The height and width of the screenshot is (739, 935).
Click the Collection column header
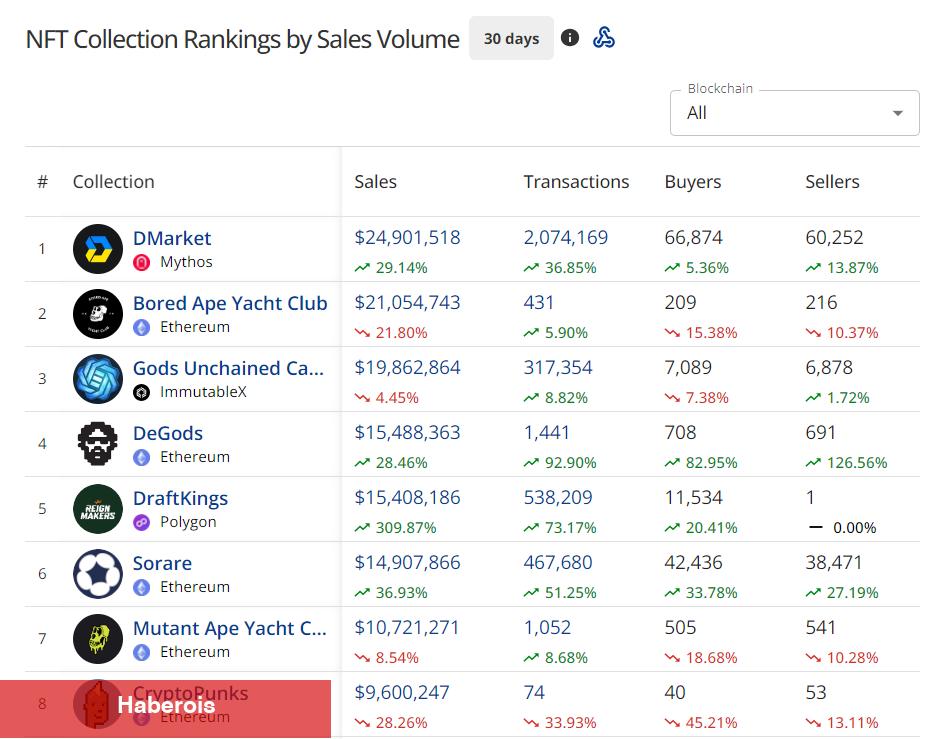113,182
